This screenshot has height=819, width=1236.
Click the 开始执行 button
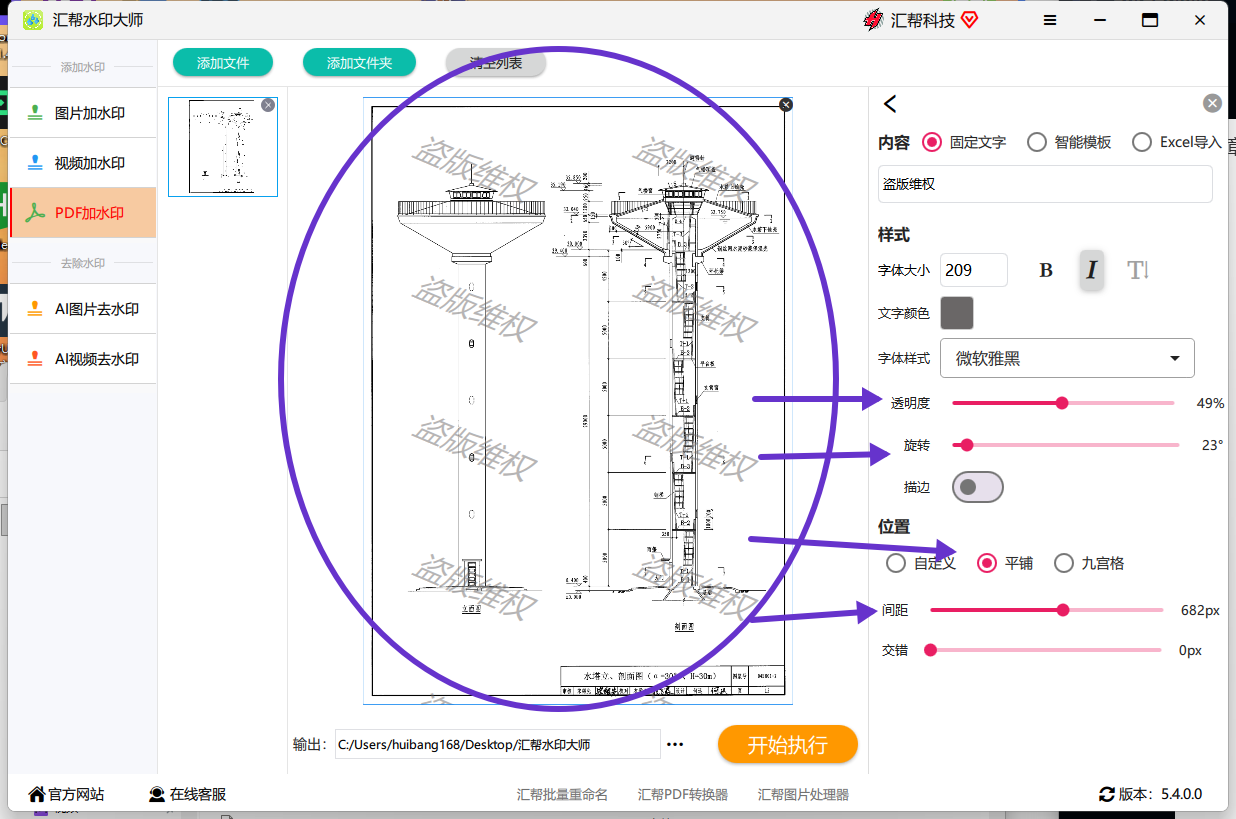(x=788, y=745)
